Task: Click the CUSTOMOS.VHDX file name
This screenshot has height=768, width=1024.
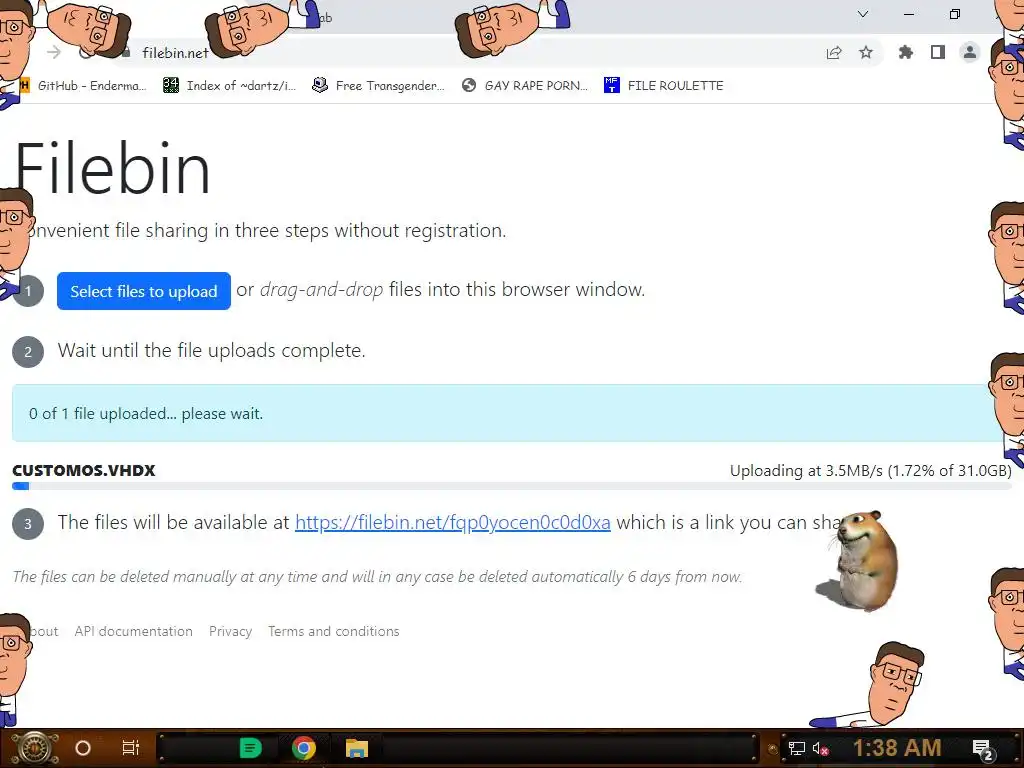Action: (84, 470)
